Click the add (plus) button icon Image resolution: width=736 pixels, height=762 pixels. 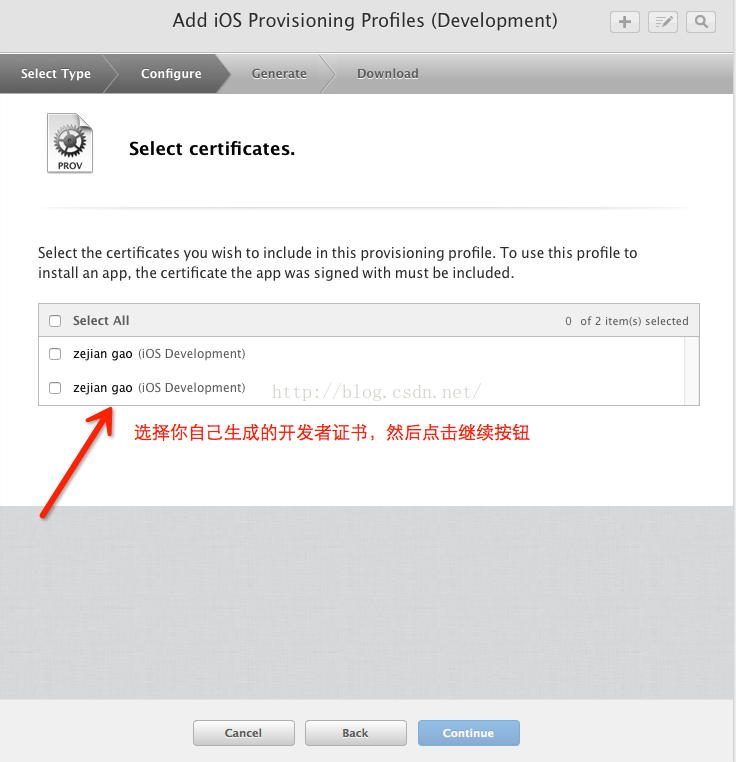pyautogui.click(x=625, y=21)
